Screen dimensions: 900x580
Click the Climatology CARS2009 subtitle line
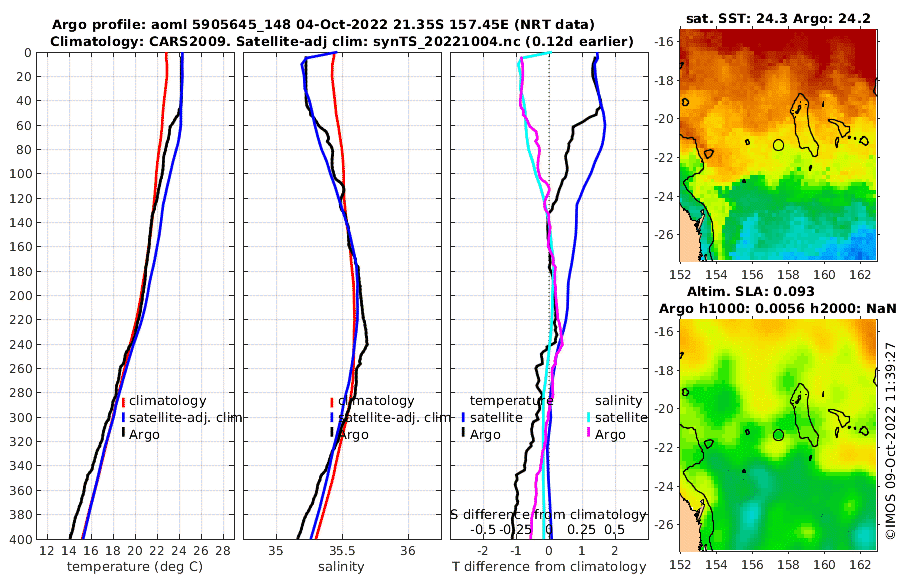coord(342,41)
